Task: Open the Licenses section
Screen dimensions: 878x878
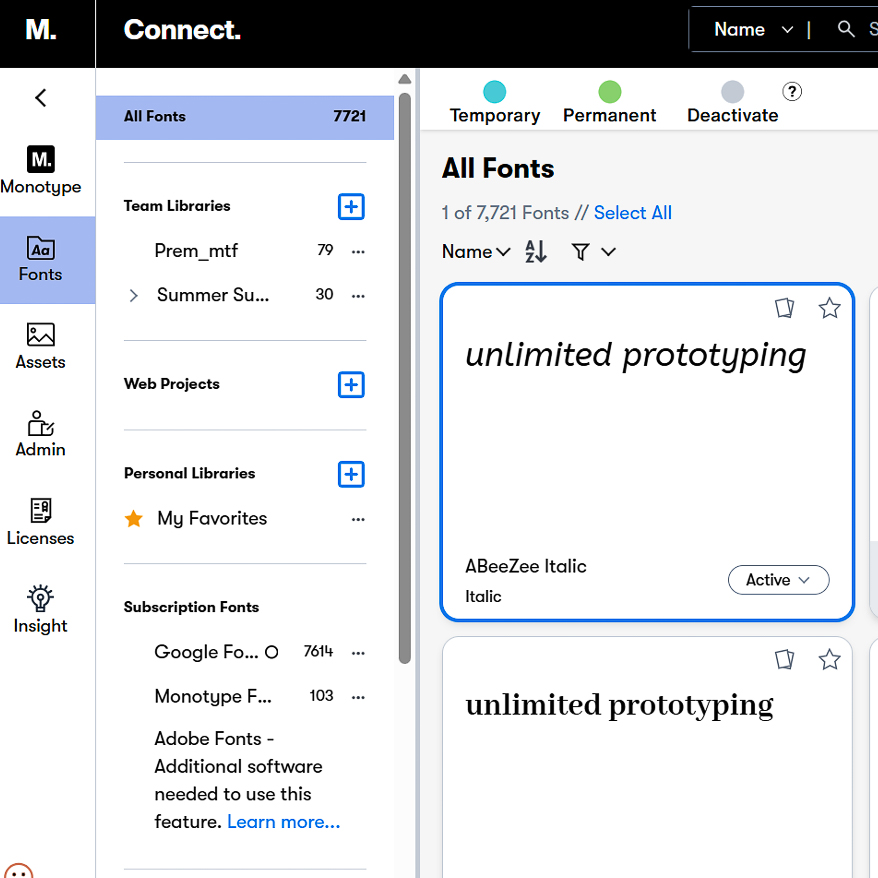Action: tap(40, 522)
